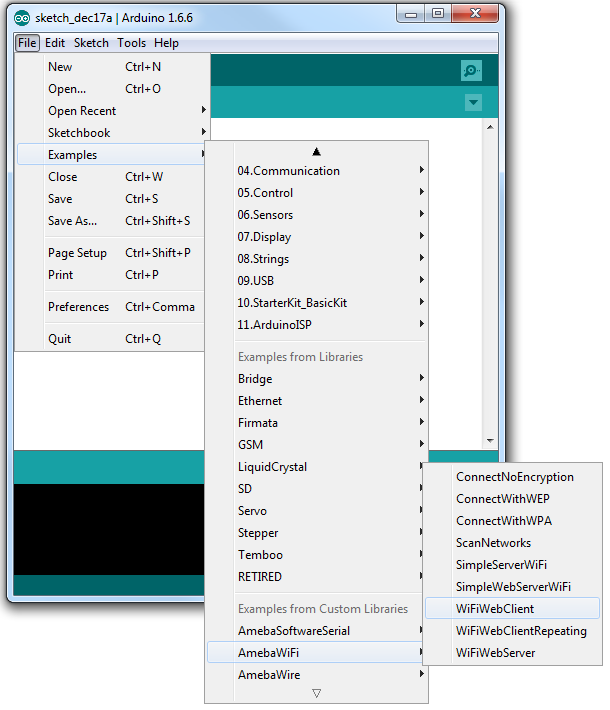Click editor scrollbar up arrow
The width and height of the screenshot is (610, 710).
click(490, 128)
